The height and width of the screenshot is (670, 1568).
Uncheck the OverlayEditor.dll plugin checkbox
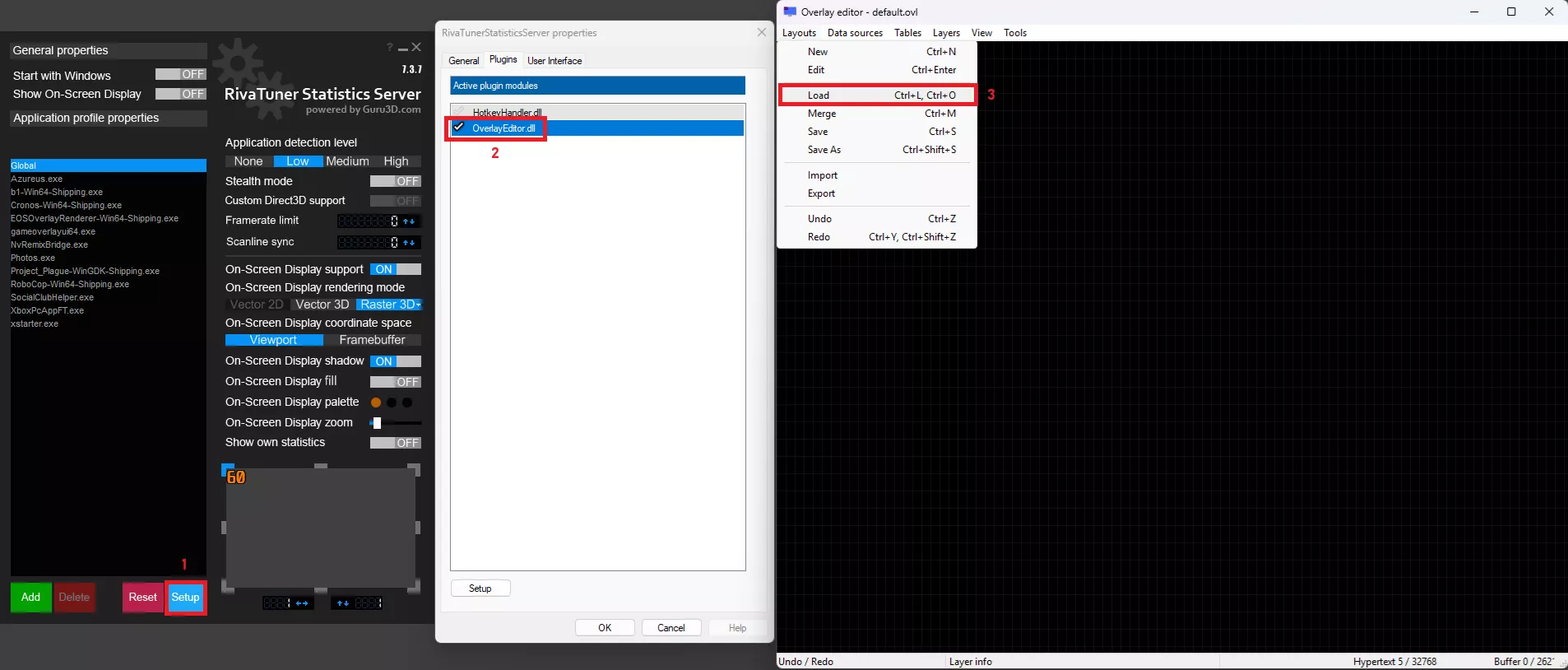pyautogui.click(x=459, y=128)
